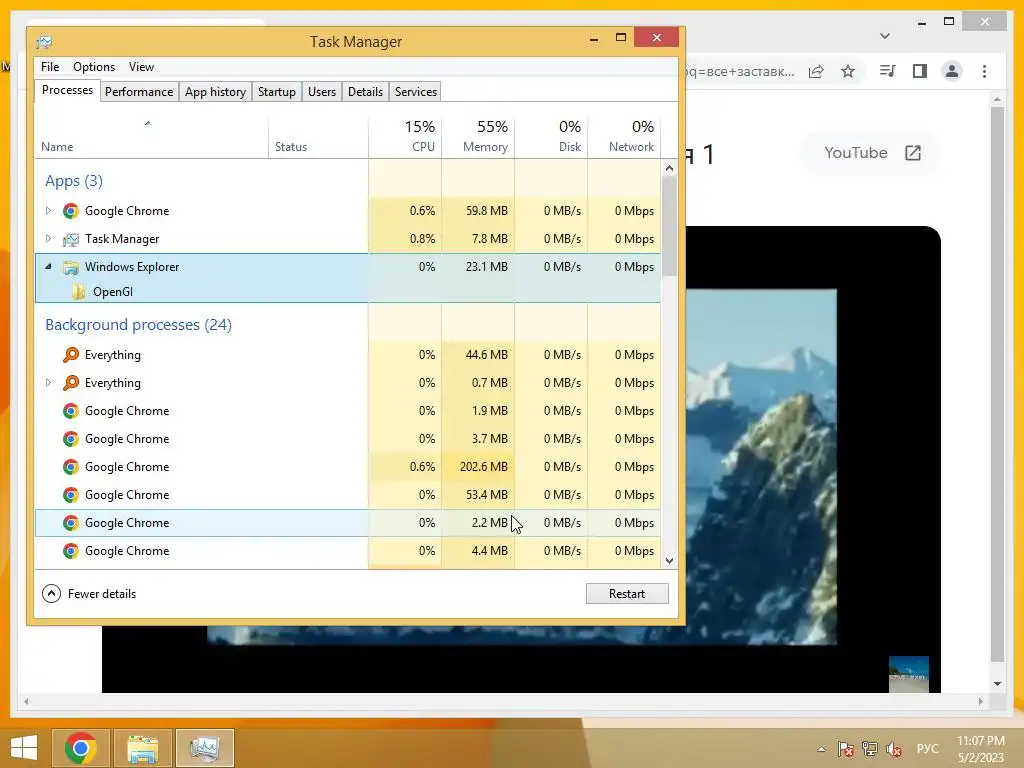Open Chrome media control playlist icon
This screenshot has width=1024, height=768.
(888, 71)
